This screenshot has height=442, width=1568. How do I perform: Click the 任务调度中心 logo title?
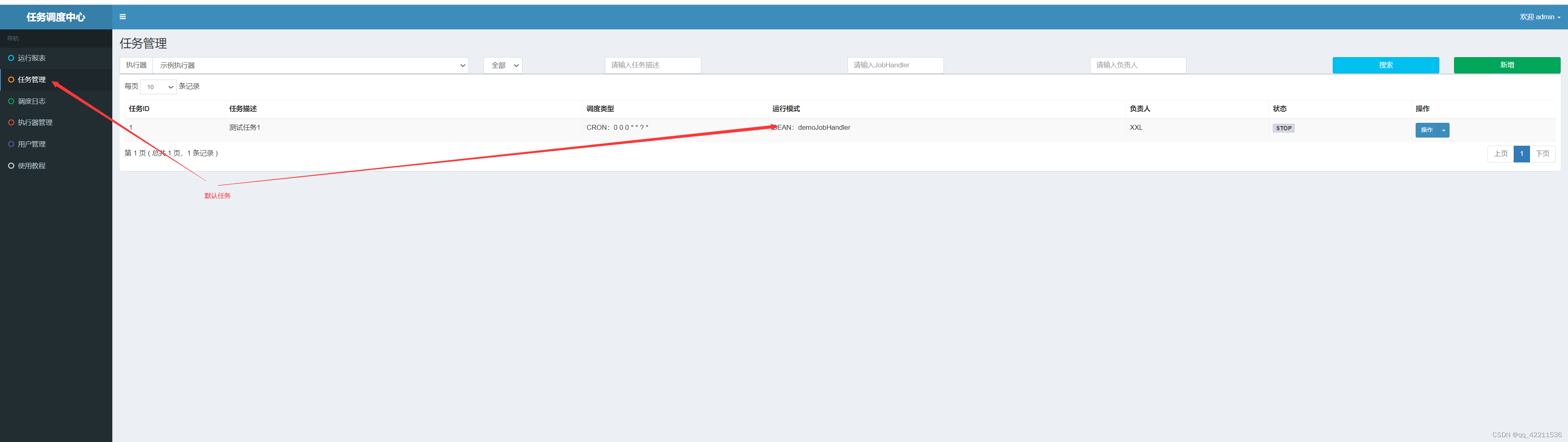[56, 17]
